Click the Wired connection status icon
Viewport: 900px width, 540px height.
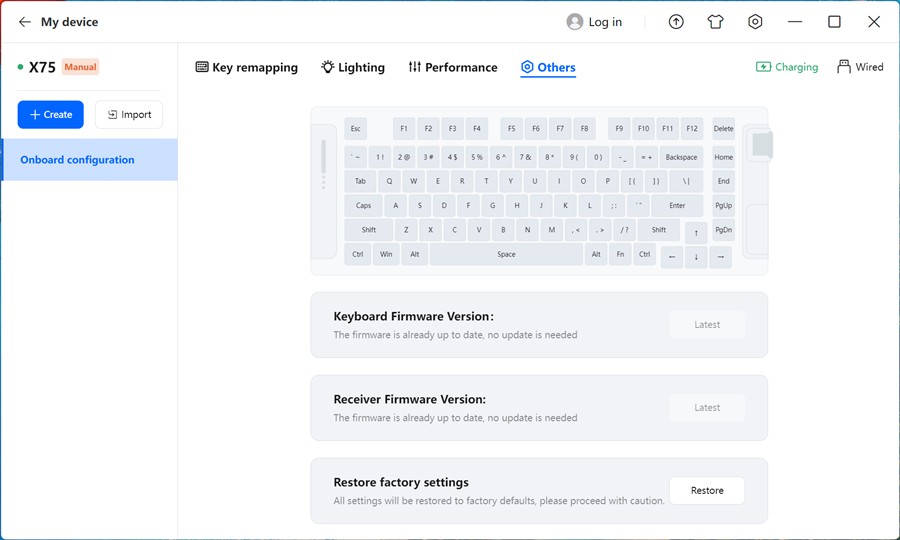pos(860,67)
